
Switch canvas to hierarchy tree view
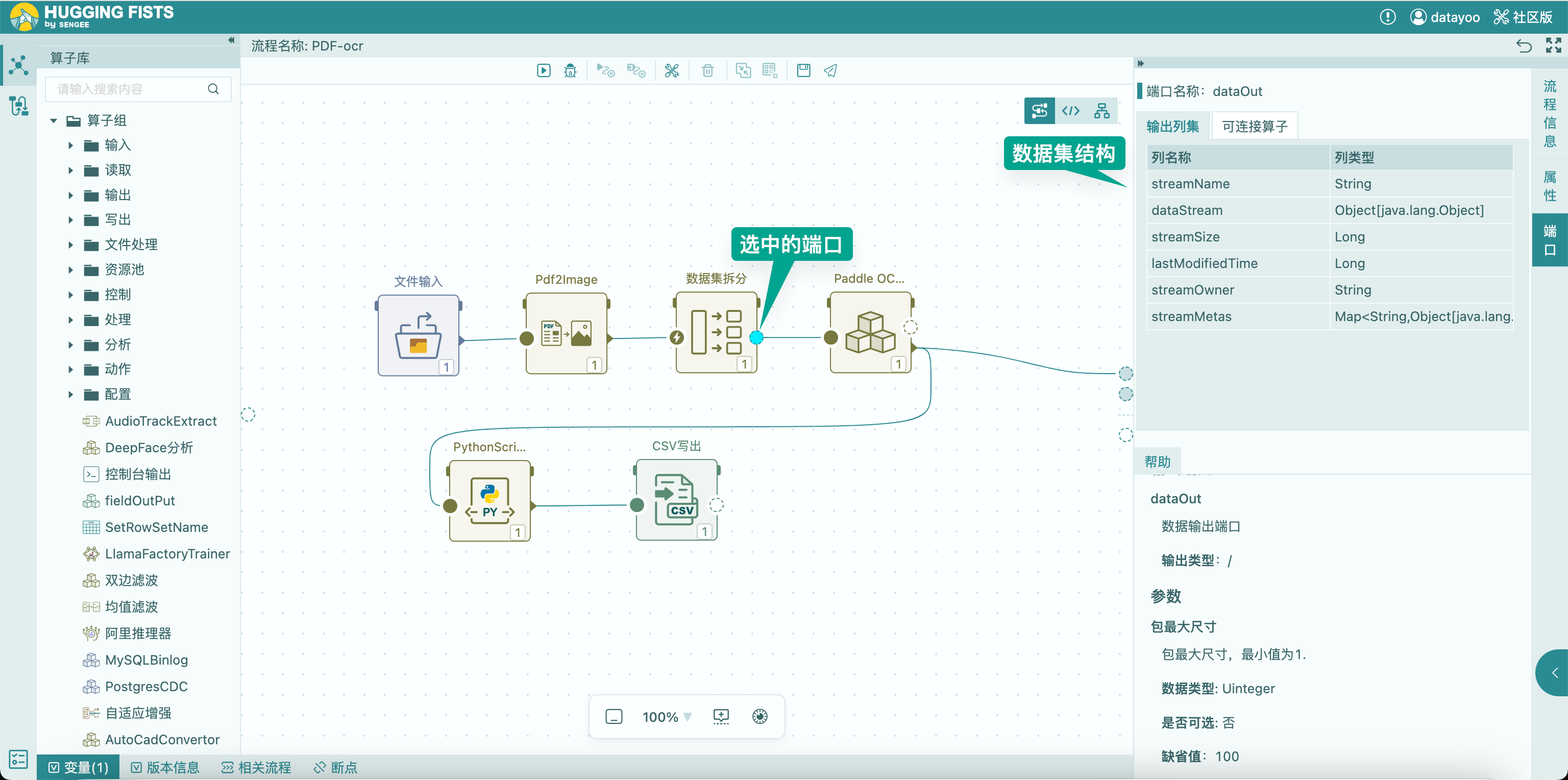(x=1102, y=111)
